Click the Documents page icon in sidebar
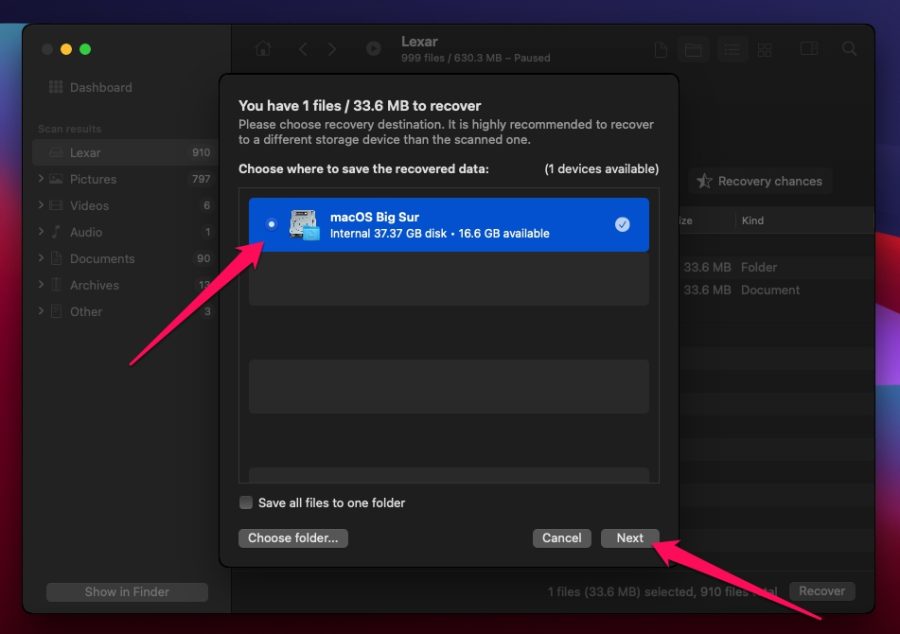Viewport: 900px width, 634px height. pos(56,258)
